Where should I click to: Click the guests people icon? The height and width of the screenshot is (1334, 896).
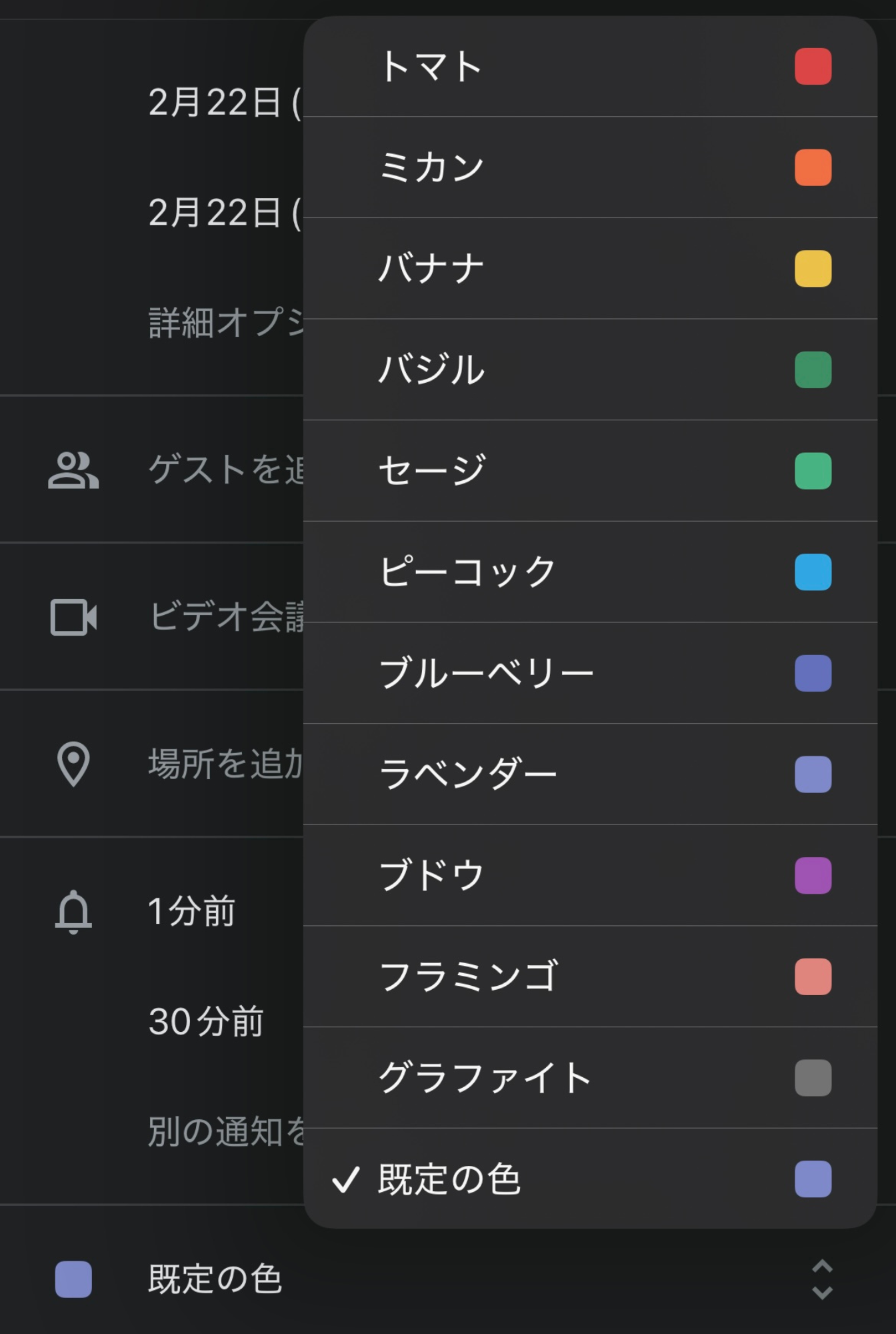(73, 470)
